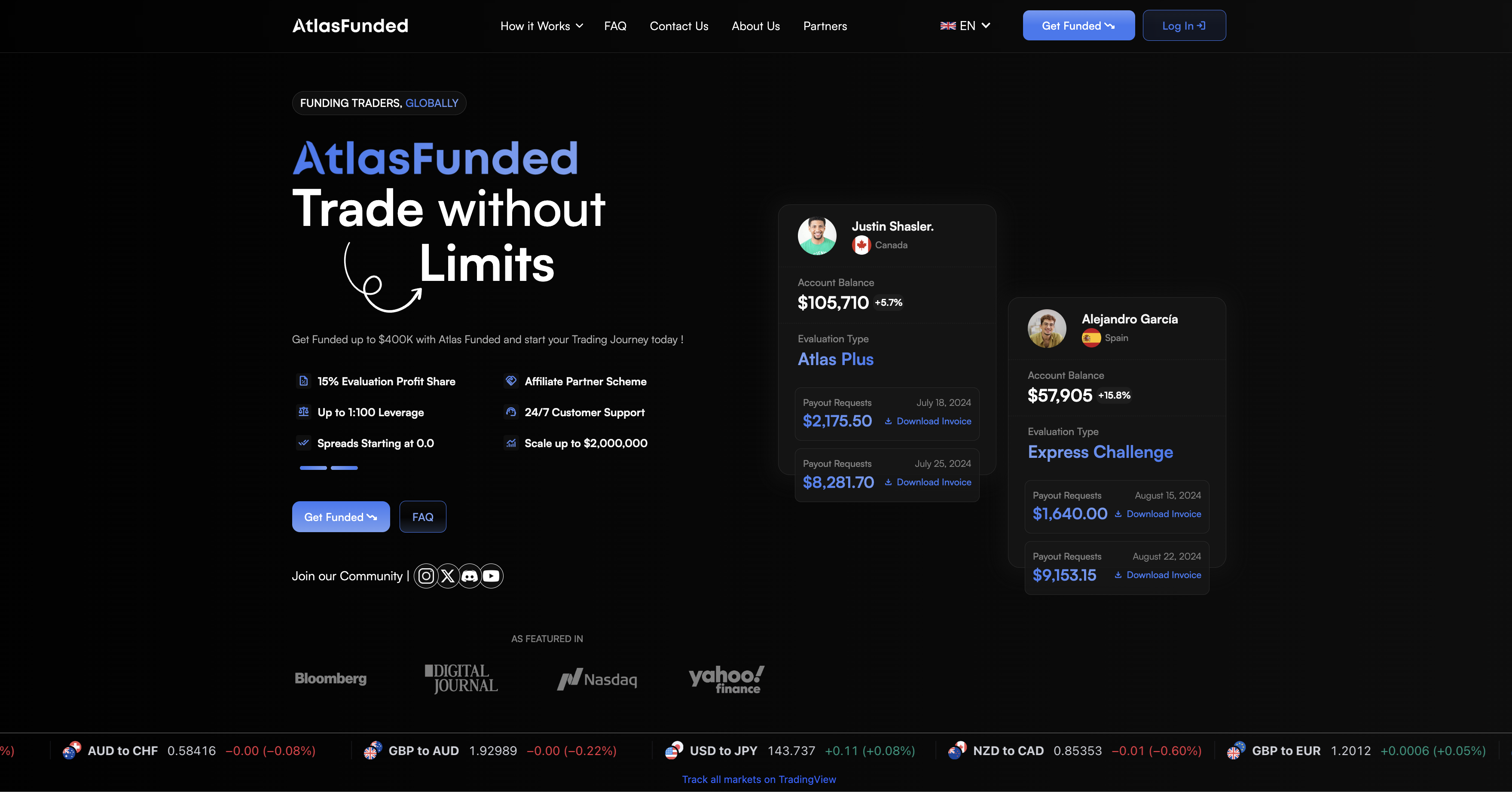Click Alejandro García's profile avatar
The height and width of the screenshot is (792, 1512).
(x=1047, y=329)
